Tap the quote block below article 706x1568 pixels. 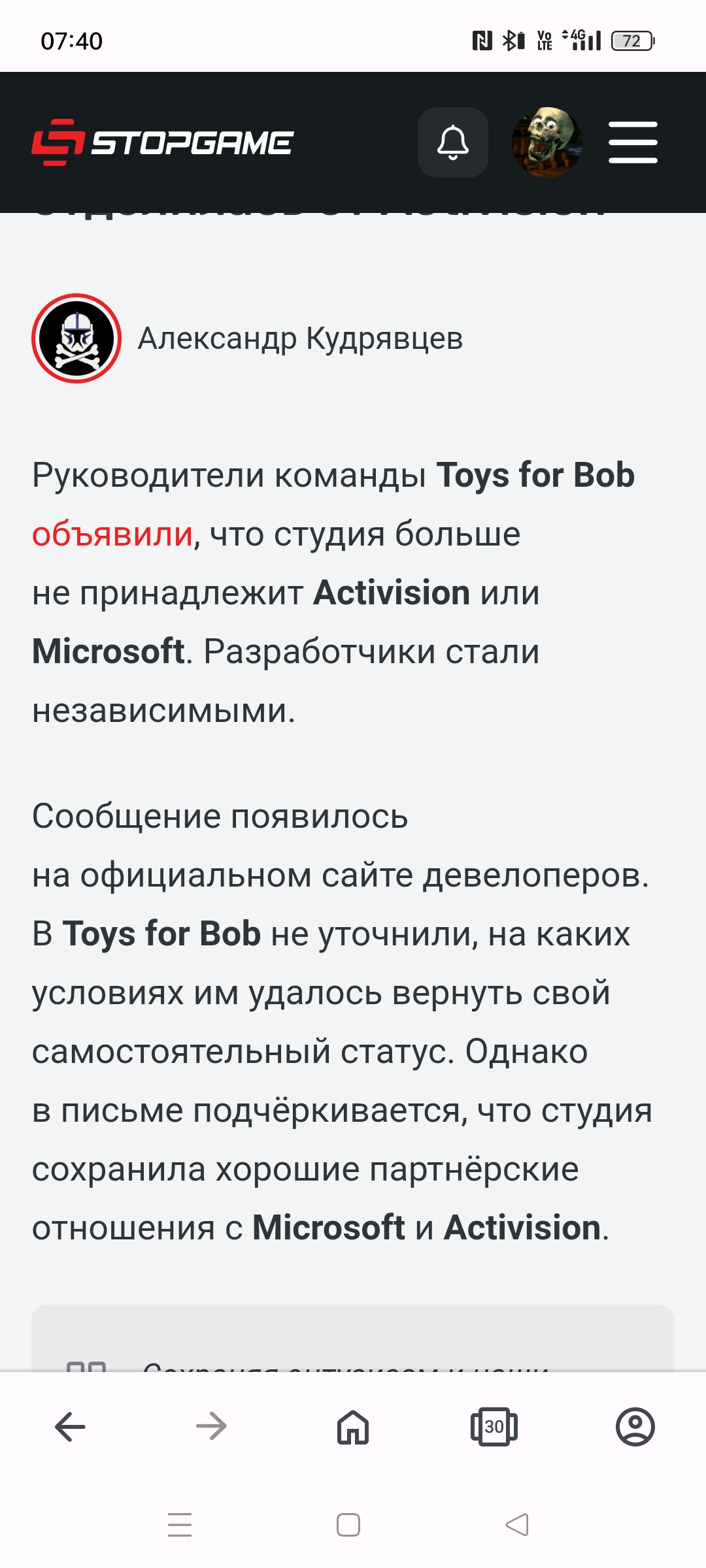(x=353, y=1338)
